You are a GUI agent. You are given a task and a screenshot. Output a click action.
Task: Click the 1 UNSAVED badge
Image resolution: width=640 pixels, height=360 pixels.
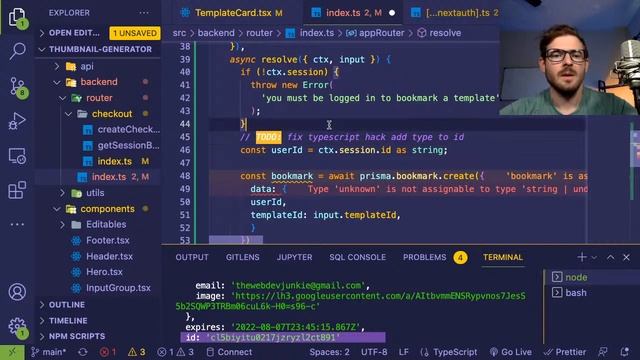click(135, 33)
